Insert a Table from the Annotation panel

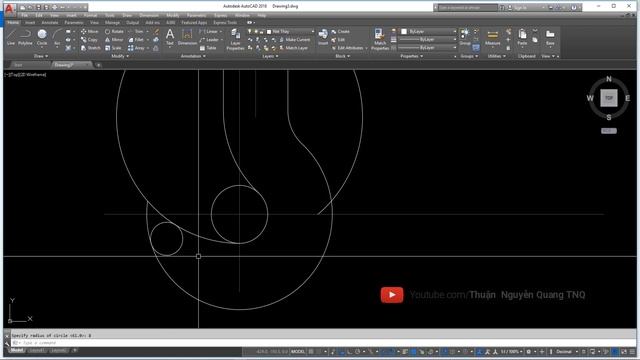click(x=208, y=48)
